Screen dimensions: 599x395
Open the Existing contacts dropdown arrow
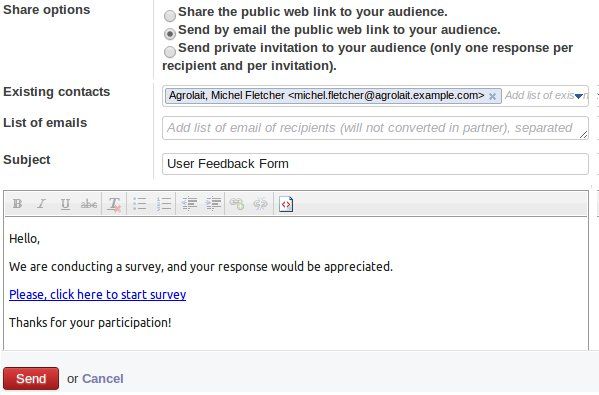coord(579,96)
